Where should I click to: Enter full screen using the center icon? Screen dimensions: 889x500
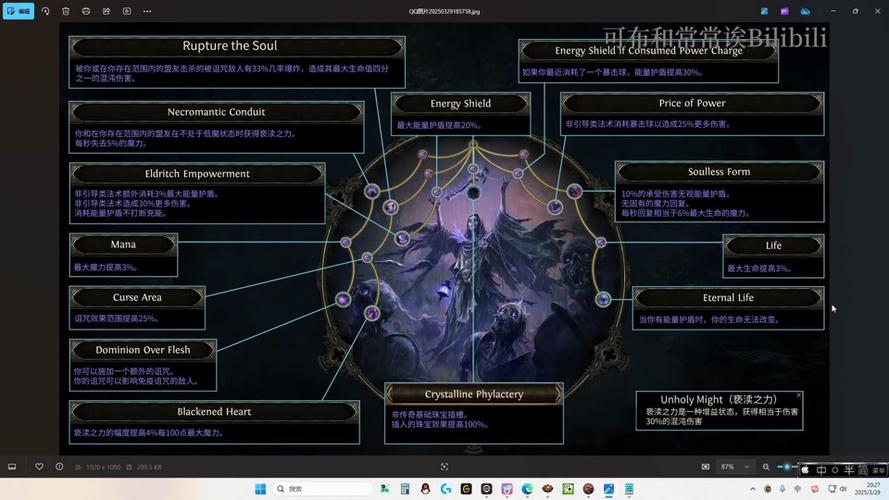[x=444, y=466]
